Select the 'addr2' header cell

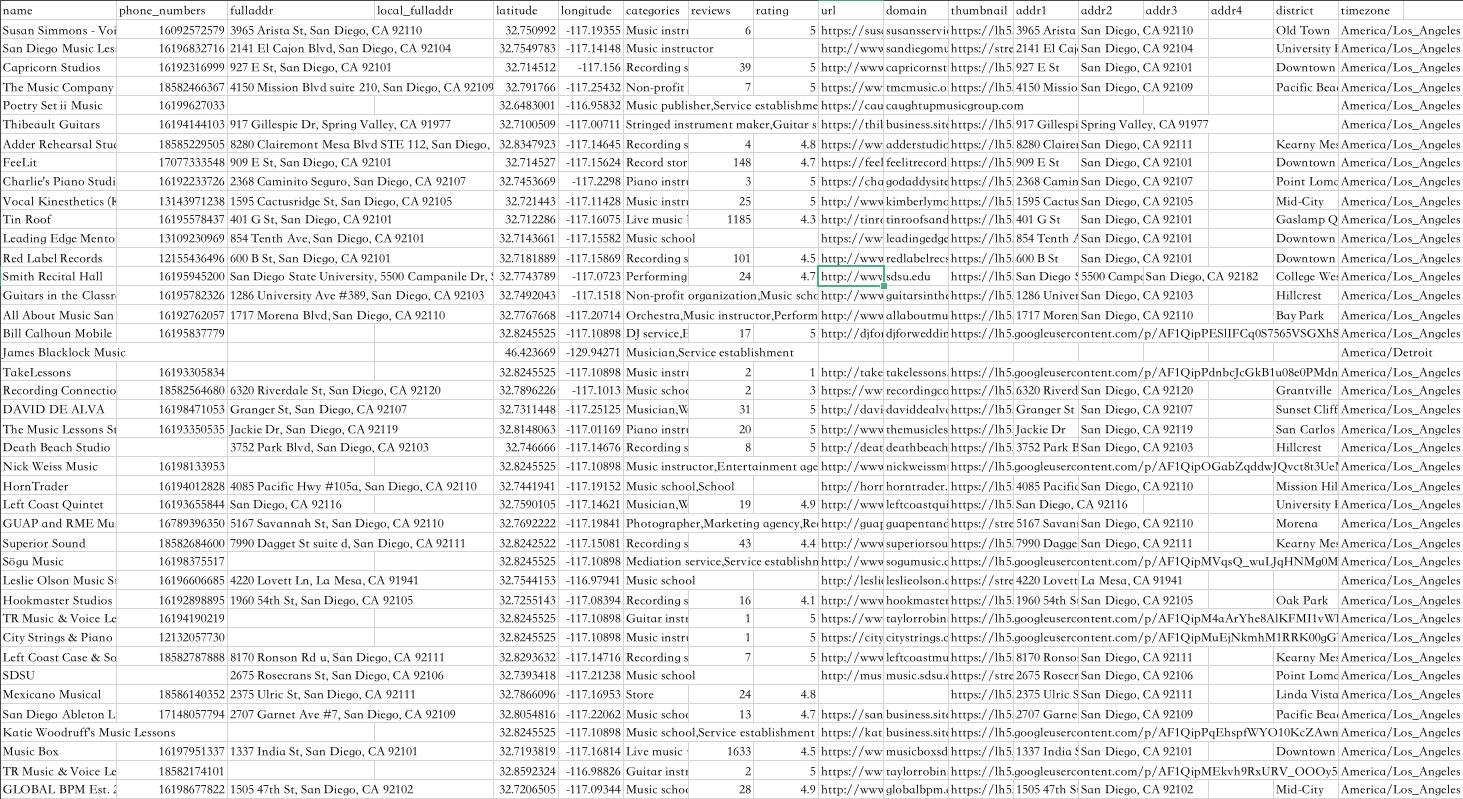(1111, 10)
